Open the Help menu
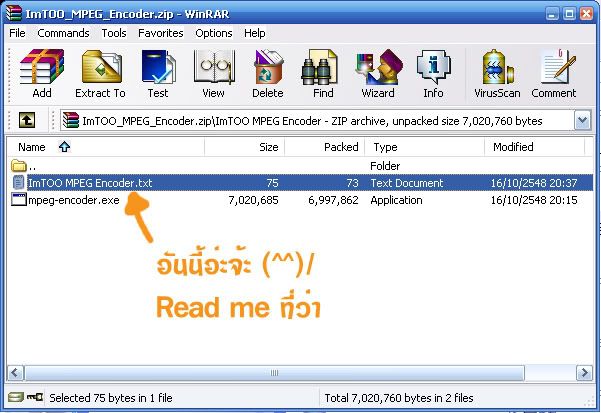The height and width of the screenshot is (413, 601). click(x=255, y=33)
